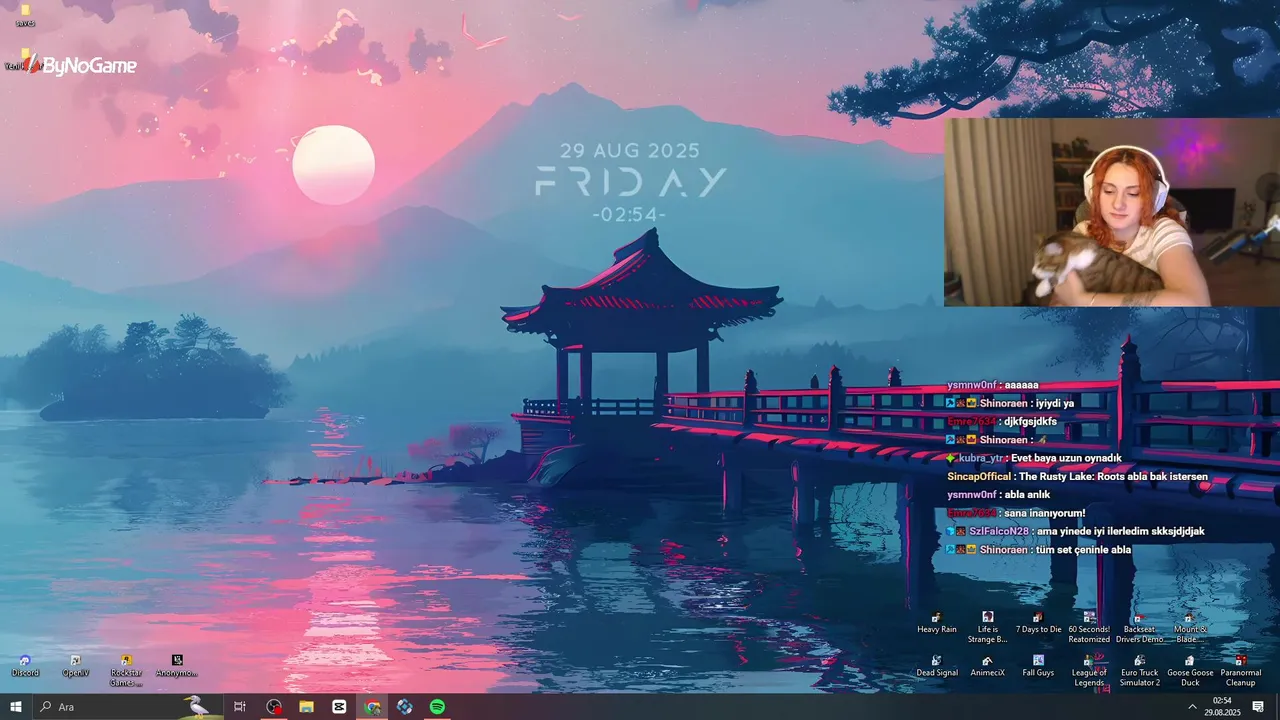
Task: Open the Discord desktop shortcut
Action: (25, 667)
